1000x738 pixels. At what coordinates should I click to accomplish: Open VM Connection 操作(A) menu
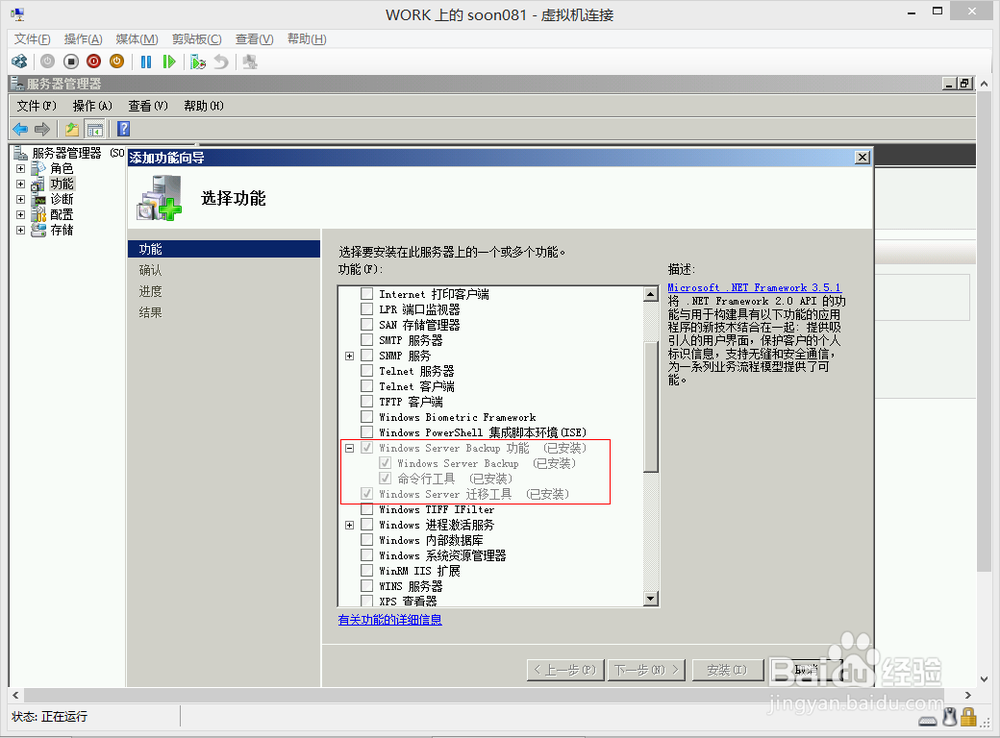pos(83,40)
